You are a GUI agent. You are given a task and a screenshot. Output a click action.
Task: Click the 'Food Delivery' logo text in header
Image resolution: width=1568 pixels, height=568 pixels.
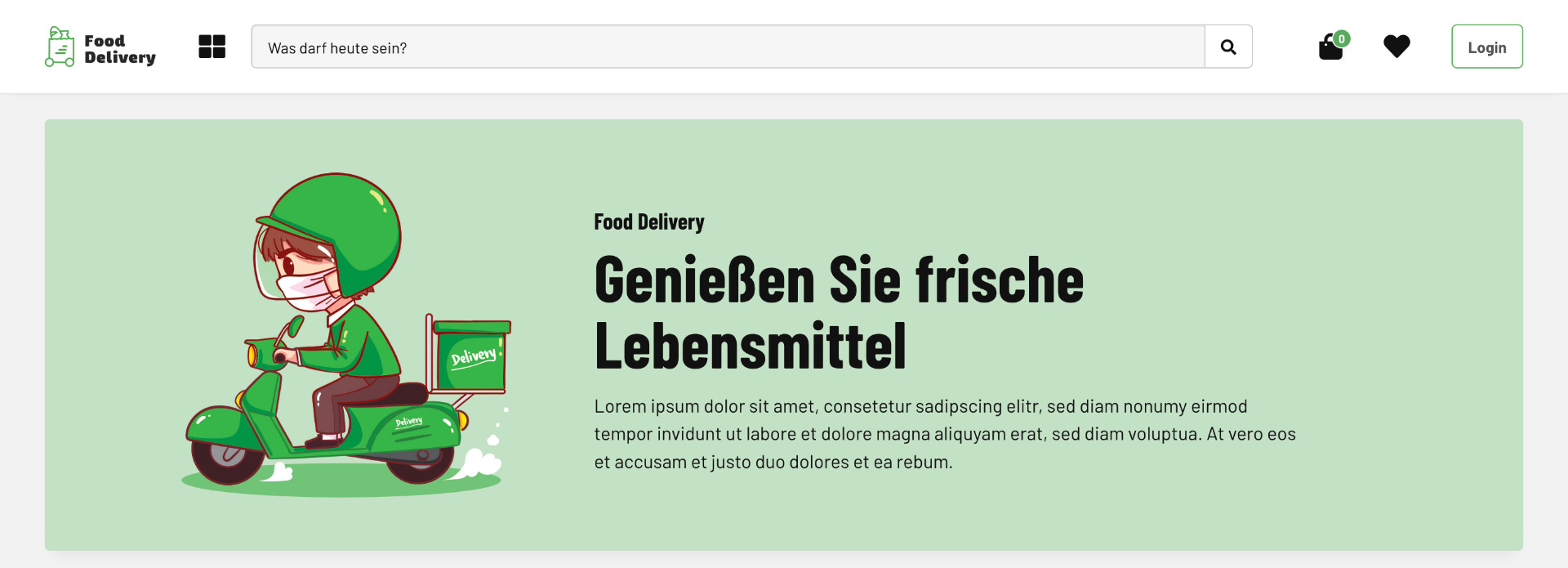120,49
